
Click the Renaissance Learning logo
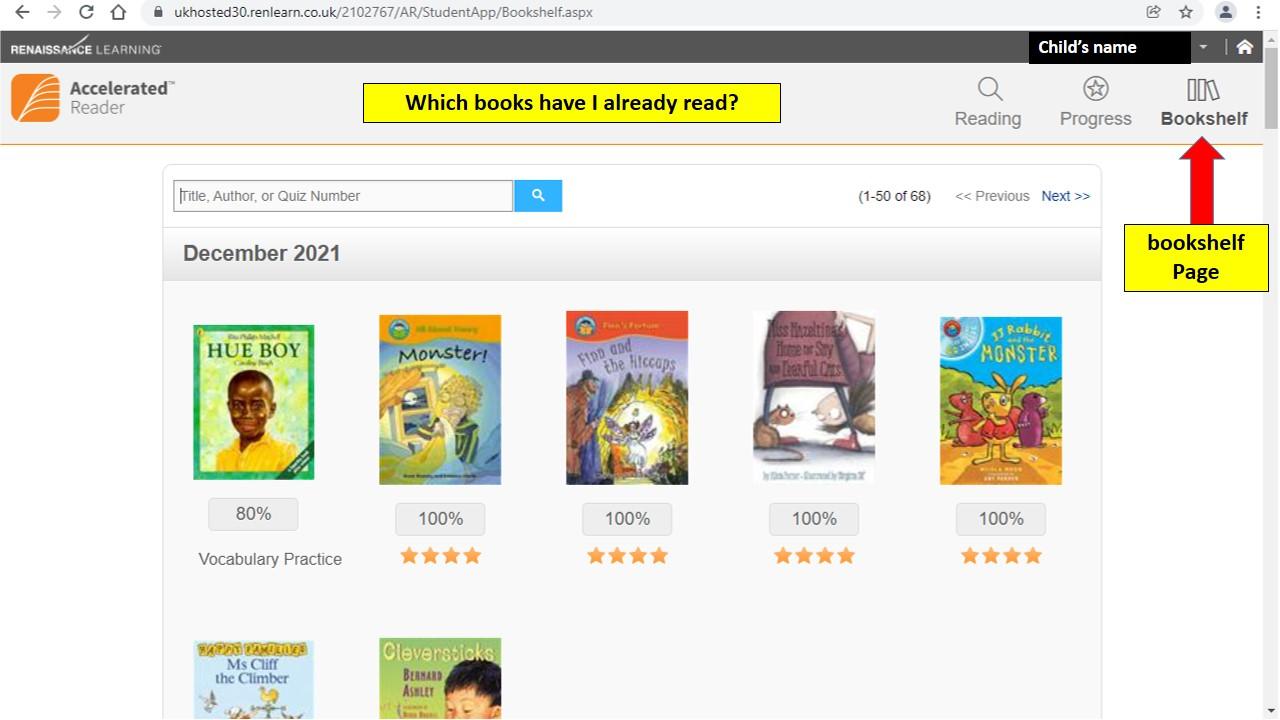pos(86,47)
